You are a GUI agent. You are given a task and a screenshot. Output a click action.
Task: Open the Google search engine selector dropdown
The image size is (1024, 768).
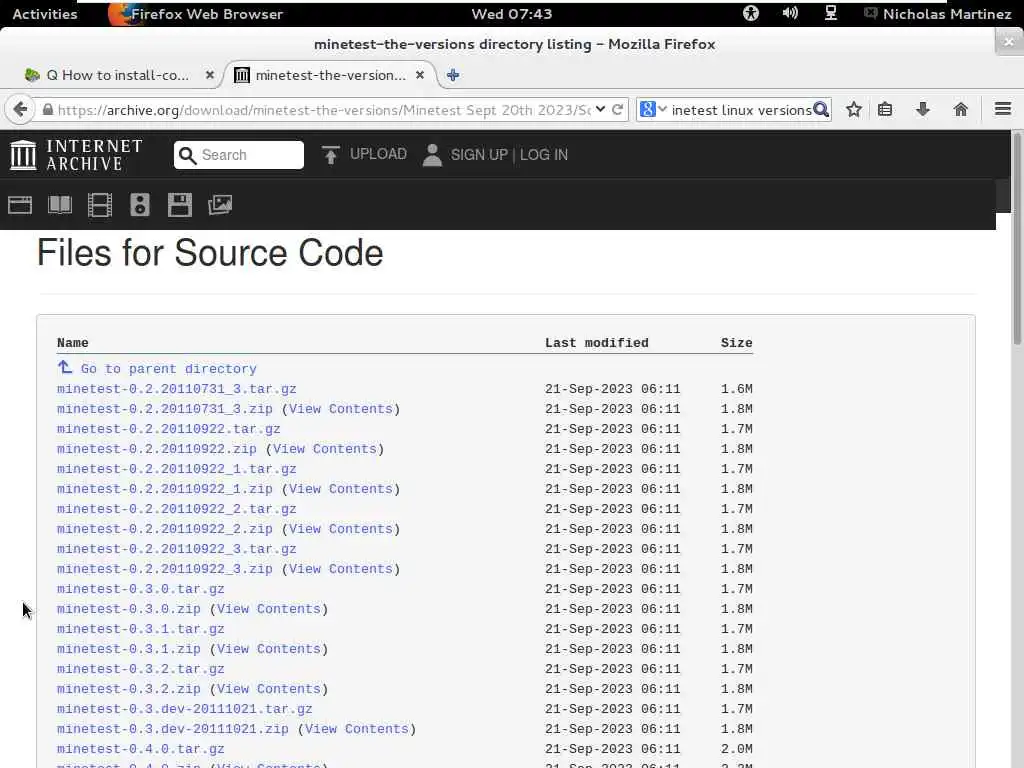653,109
